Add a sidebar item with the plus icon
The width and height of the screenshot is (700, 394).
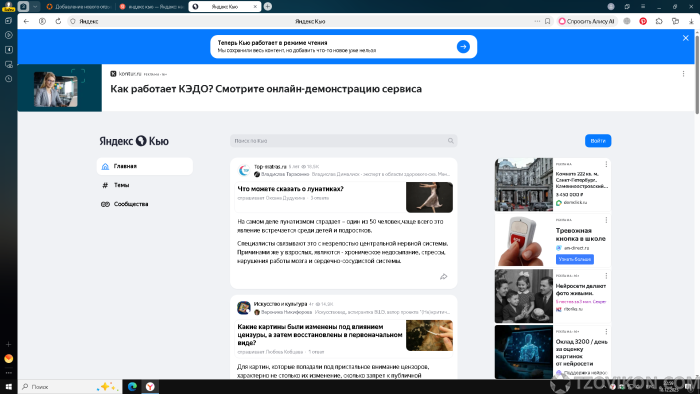coord(8,344)
